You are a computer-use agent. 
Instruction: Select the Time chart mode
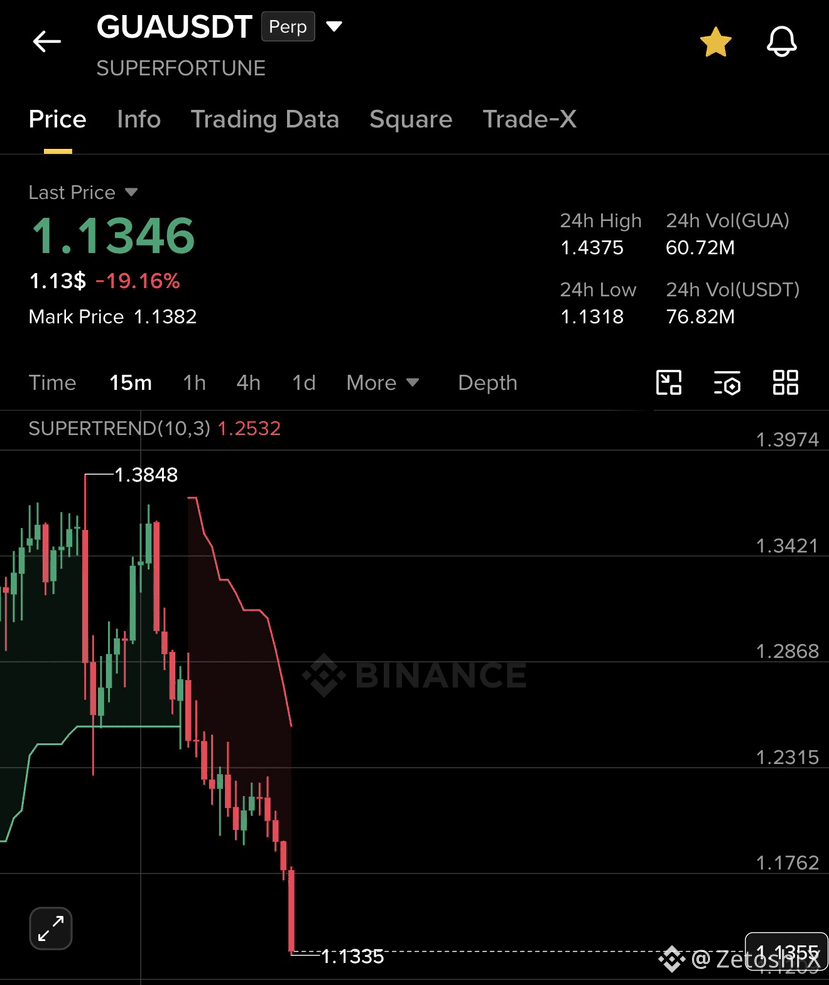pyautogui.click(x=52, y=383)
